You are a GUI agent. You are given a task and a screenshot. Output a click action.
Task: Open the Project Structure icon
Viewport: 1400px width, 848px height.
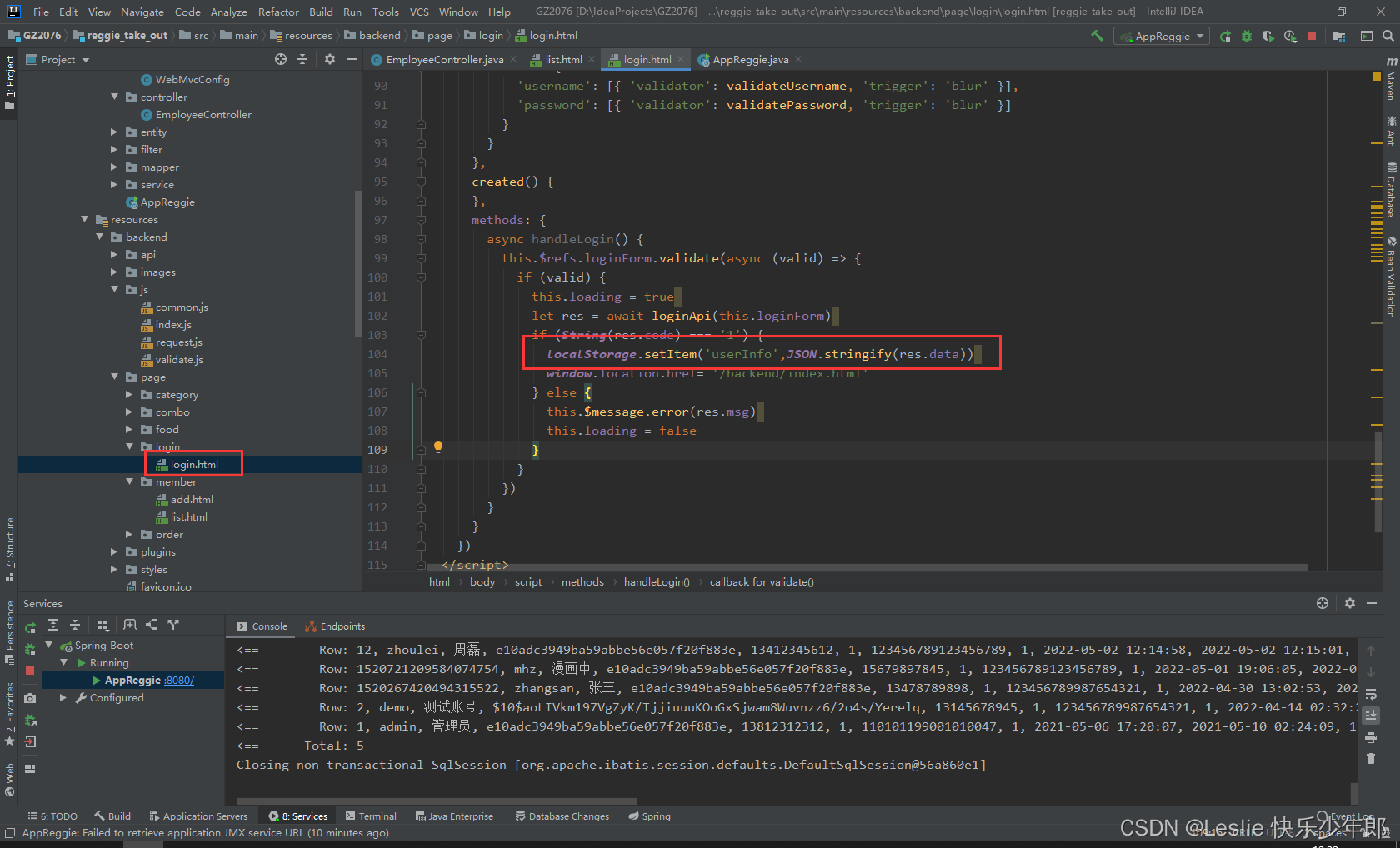[x=1339, y=36]
